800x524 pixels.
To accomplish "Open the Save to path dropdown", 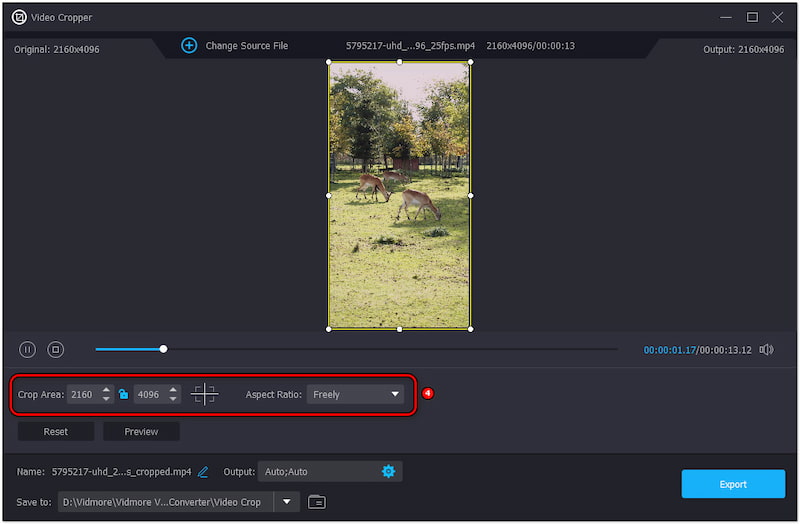I will (x=288, y=502).
